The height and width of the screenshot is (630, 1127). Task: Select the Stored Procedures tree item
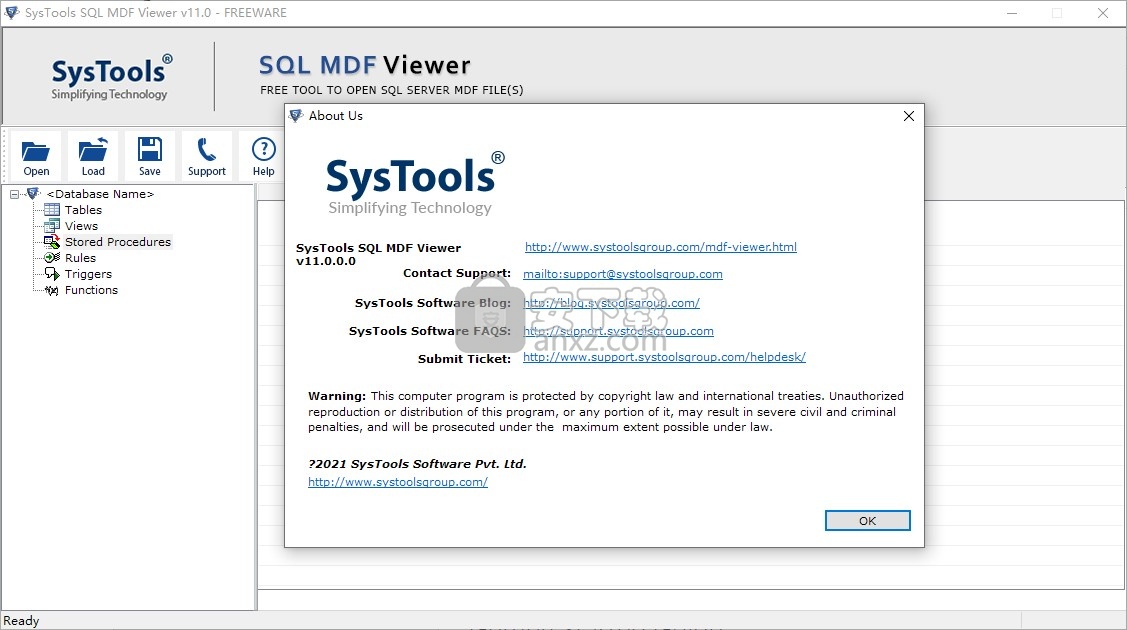[x=118, y=242]
